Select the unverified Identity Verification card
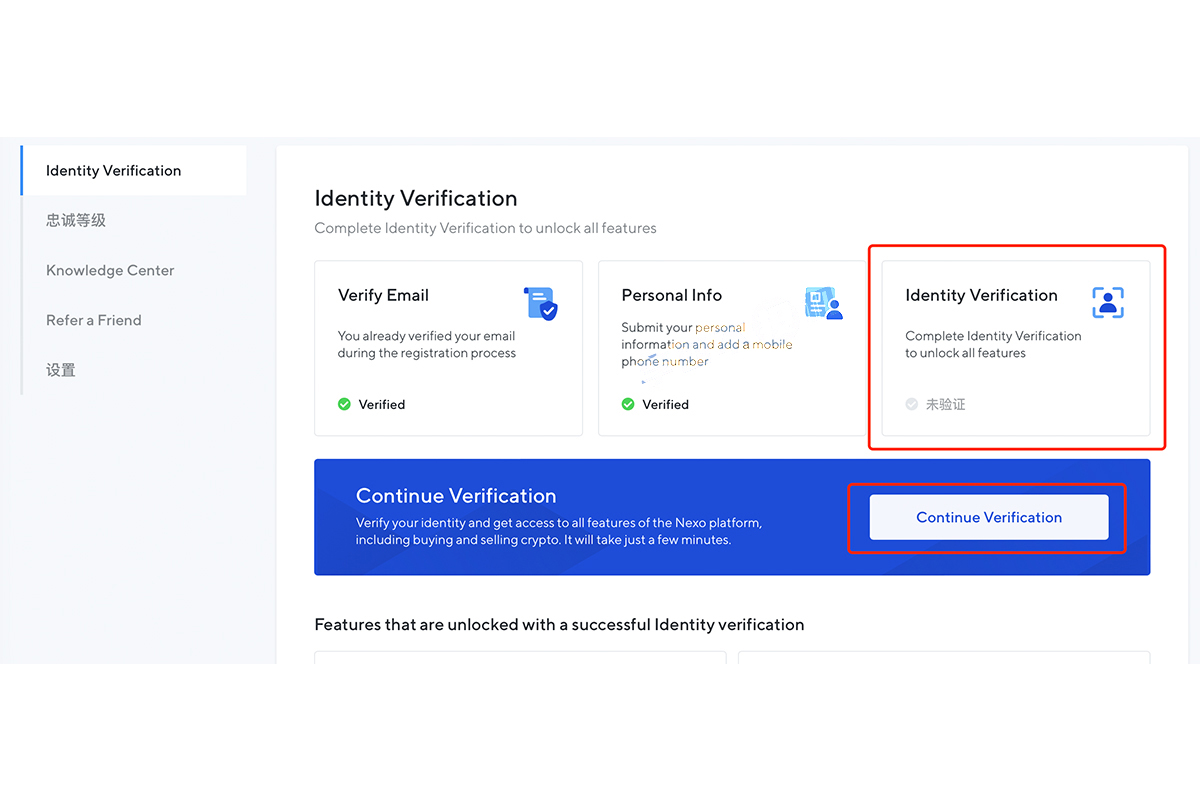The height and width of the screenshot is (800, 1200). pos(1016,348)
